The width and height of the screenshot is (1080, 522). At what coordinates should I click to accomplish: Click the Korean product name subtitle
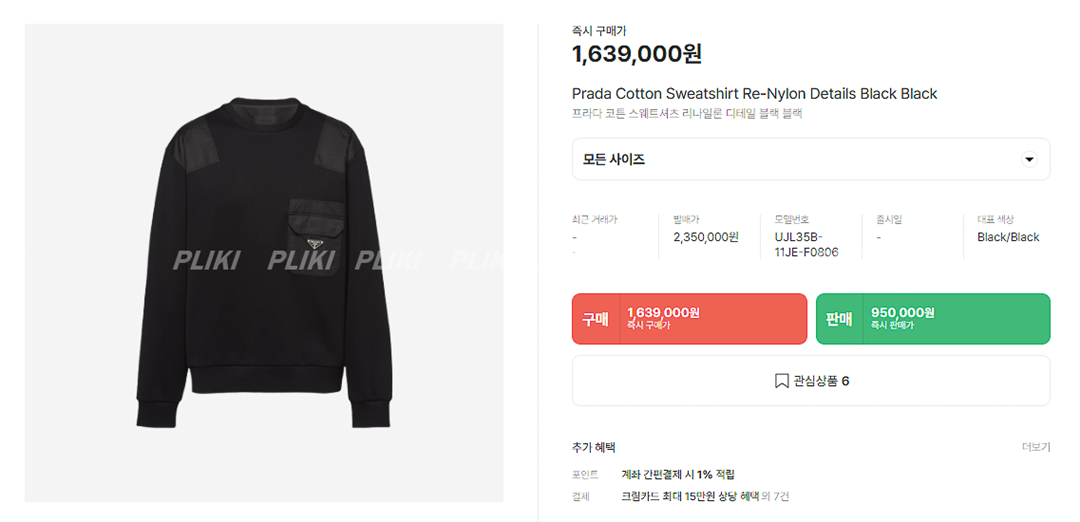(687, 114)
